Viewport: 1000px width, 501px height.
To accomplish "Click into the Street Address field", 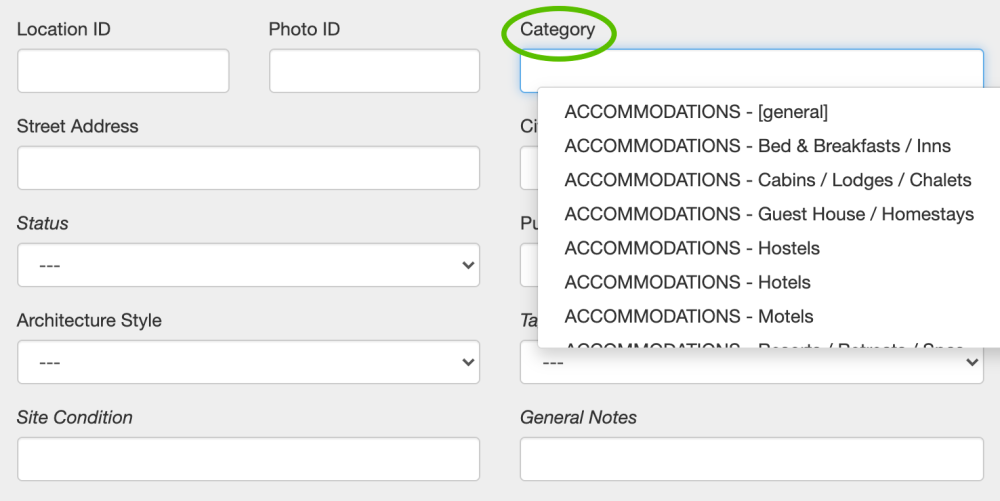I will coord(248,168).
